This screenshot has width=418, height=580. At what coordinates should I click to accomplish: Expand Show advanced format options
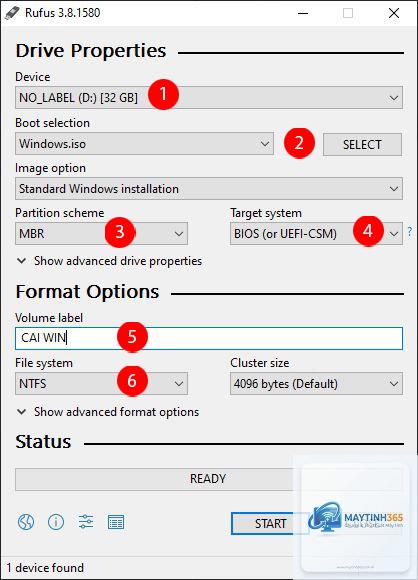(108, 412)
